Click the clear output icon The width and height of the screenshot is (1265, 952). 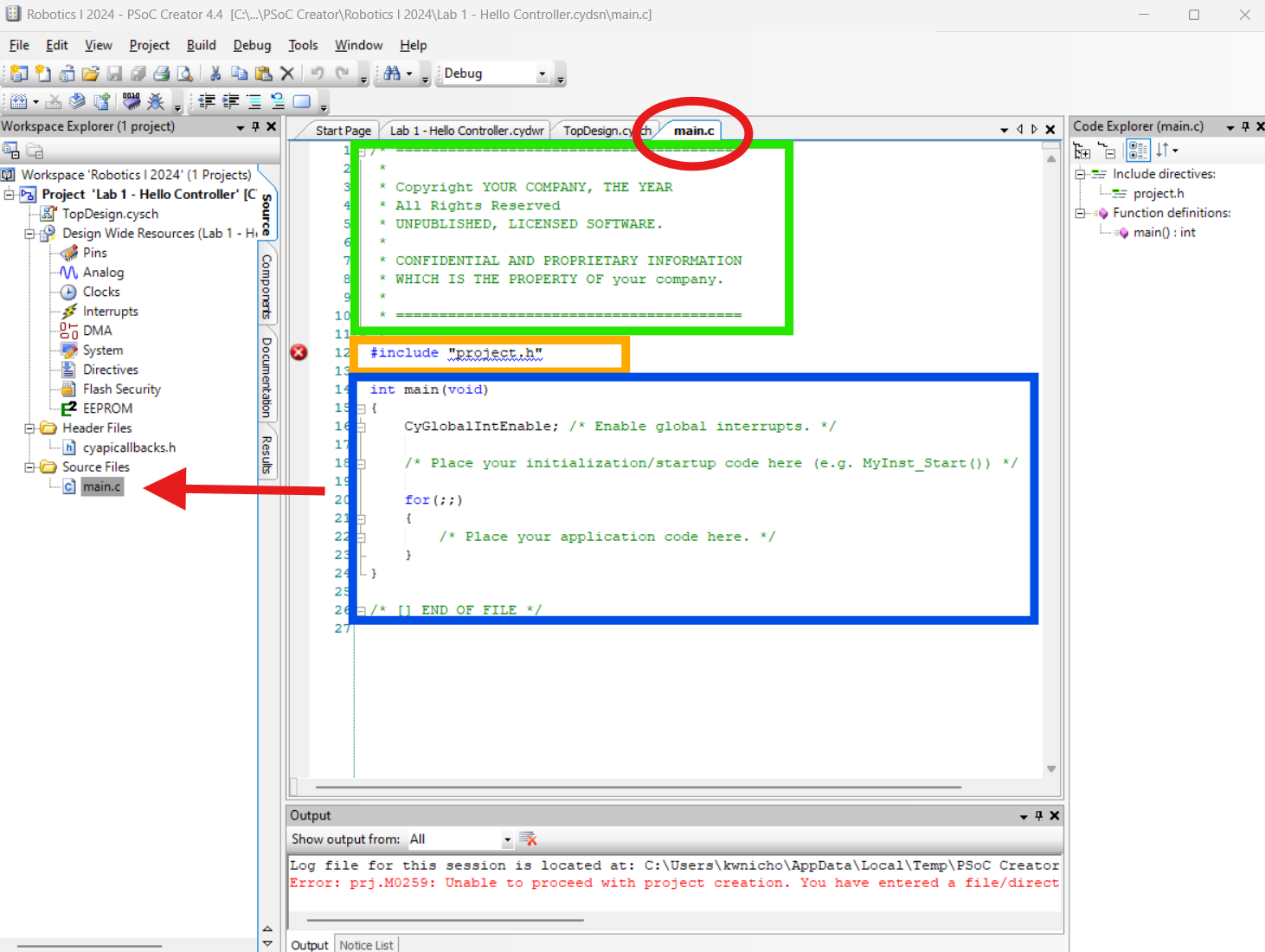point(528,839)
